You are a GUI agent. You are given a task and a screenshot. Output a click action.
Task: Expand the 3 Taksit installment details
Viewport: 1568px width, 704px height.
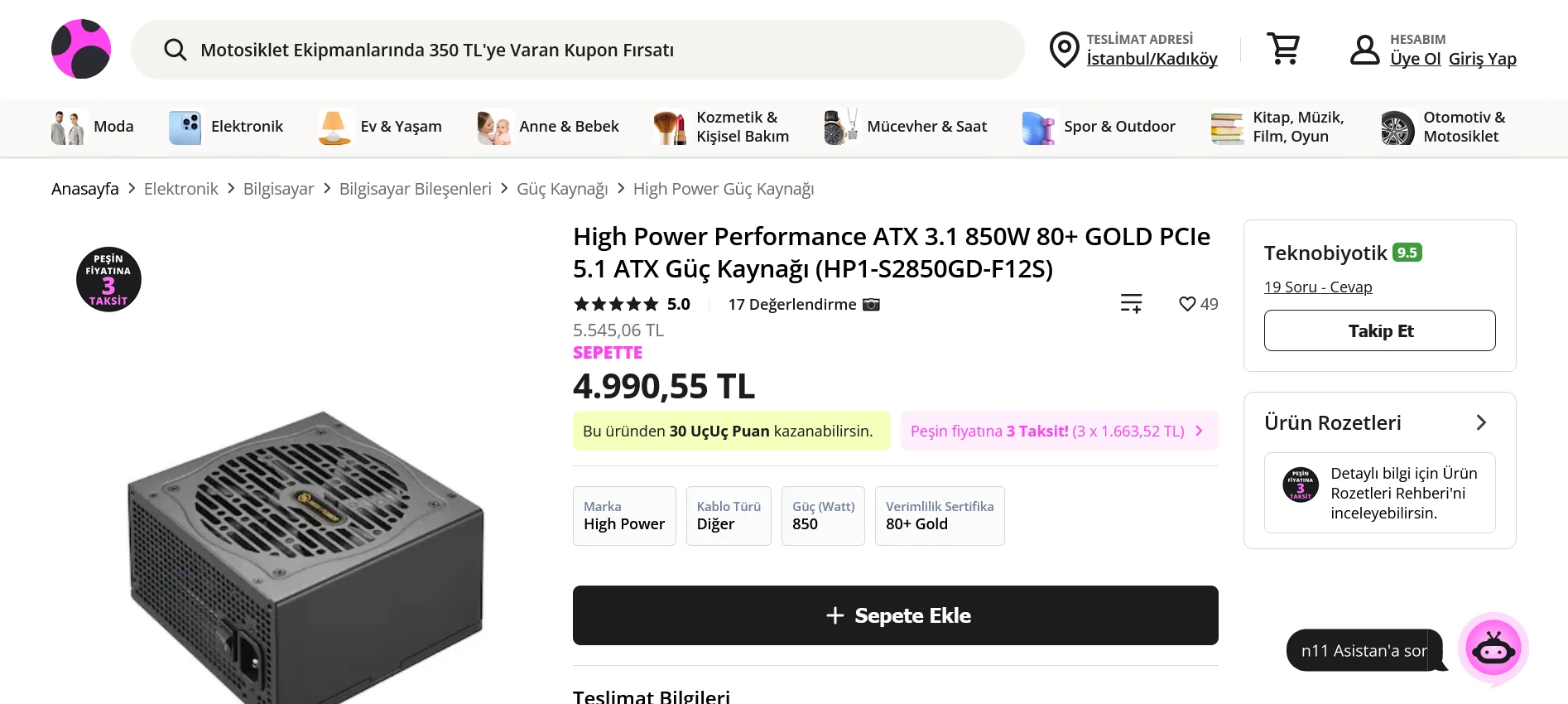pyautogui.click(x=1199, y=431)
